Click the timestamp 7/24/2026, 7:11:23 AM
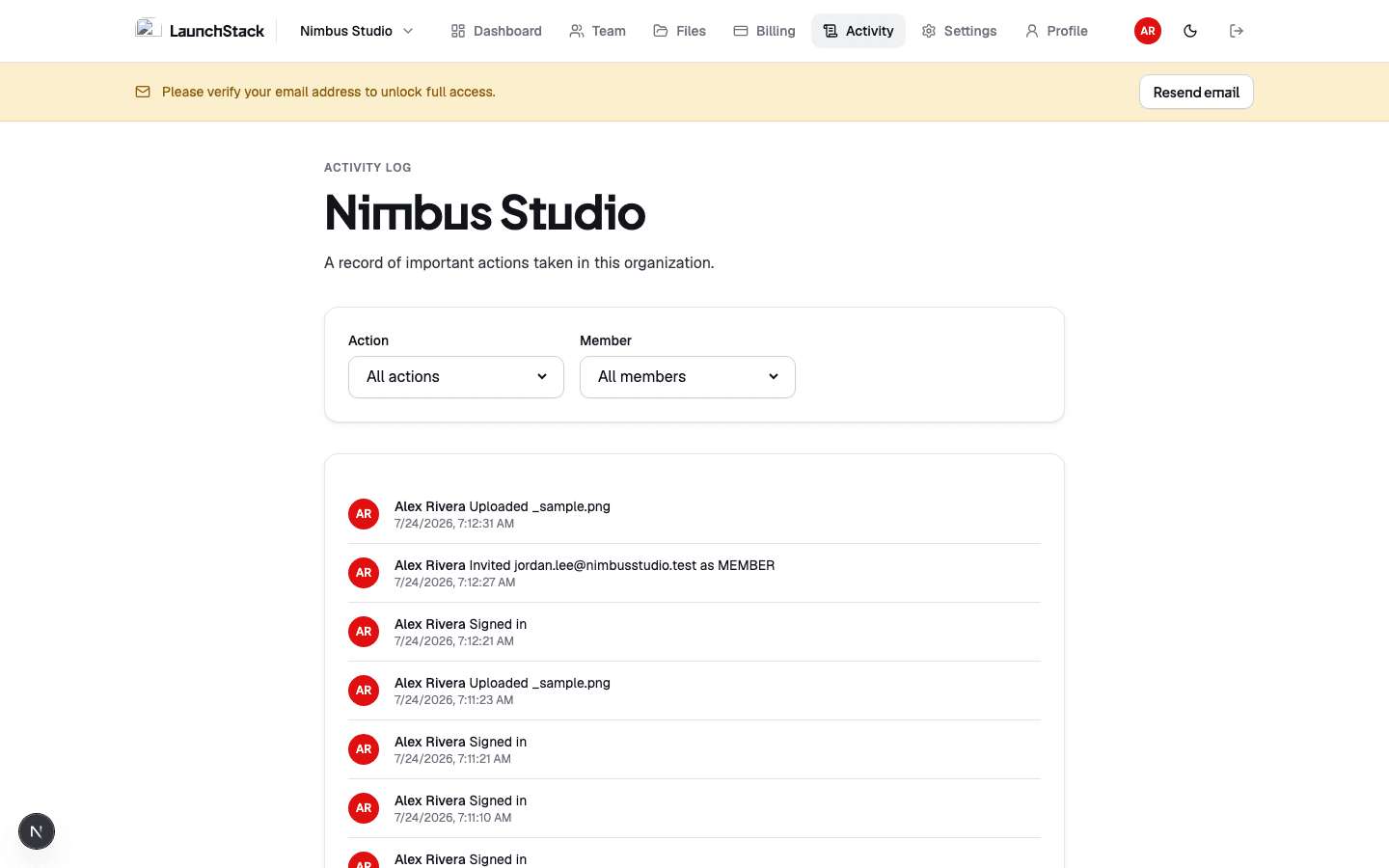The width and height of the screenshot is (1389, 868). 454,700
